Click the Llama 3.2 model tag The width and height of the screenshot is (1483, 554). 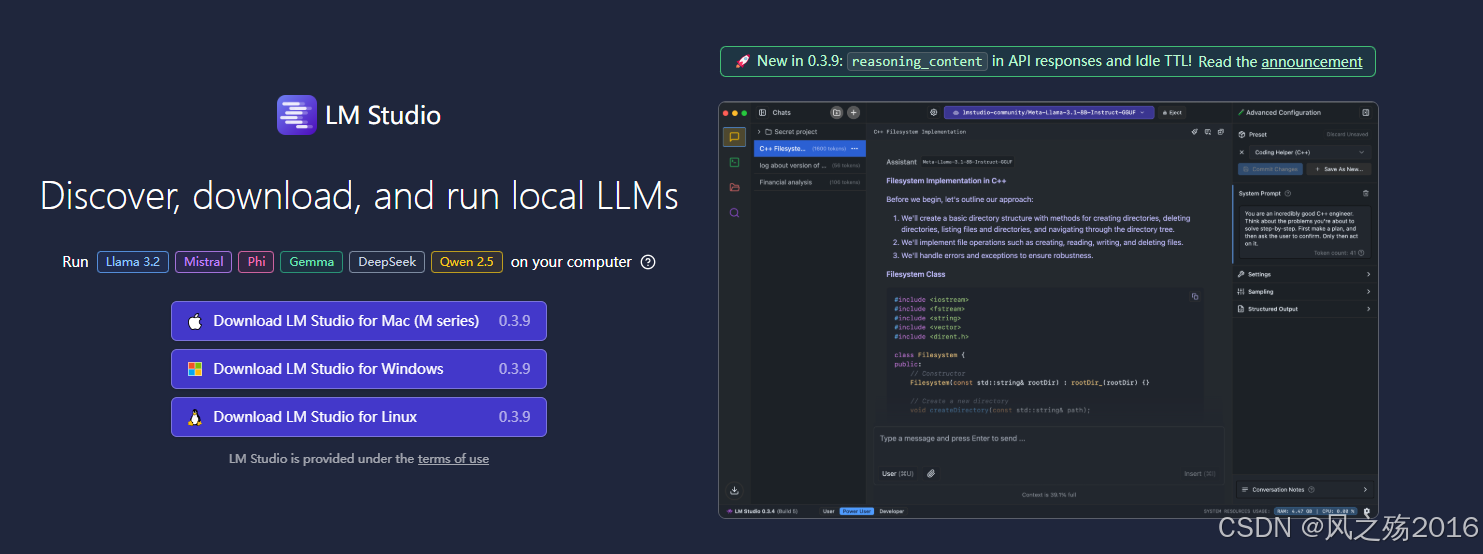[x=133, y=262]
